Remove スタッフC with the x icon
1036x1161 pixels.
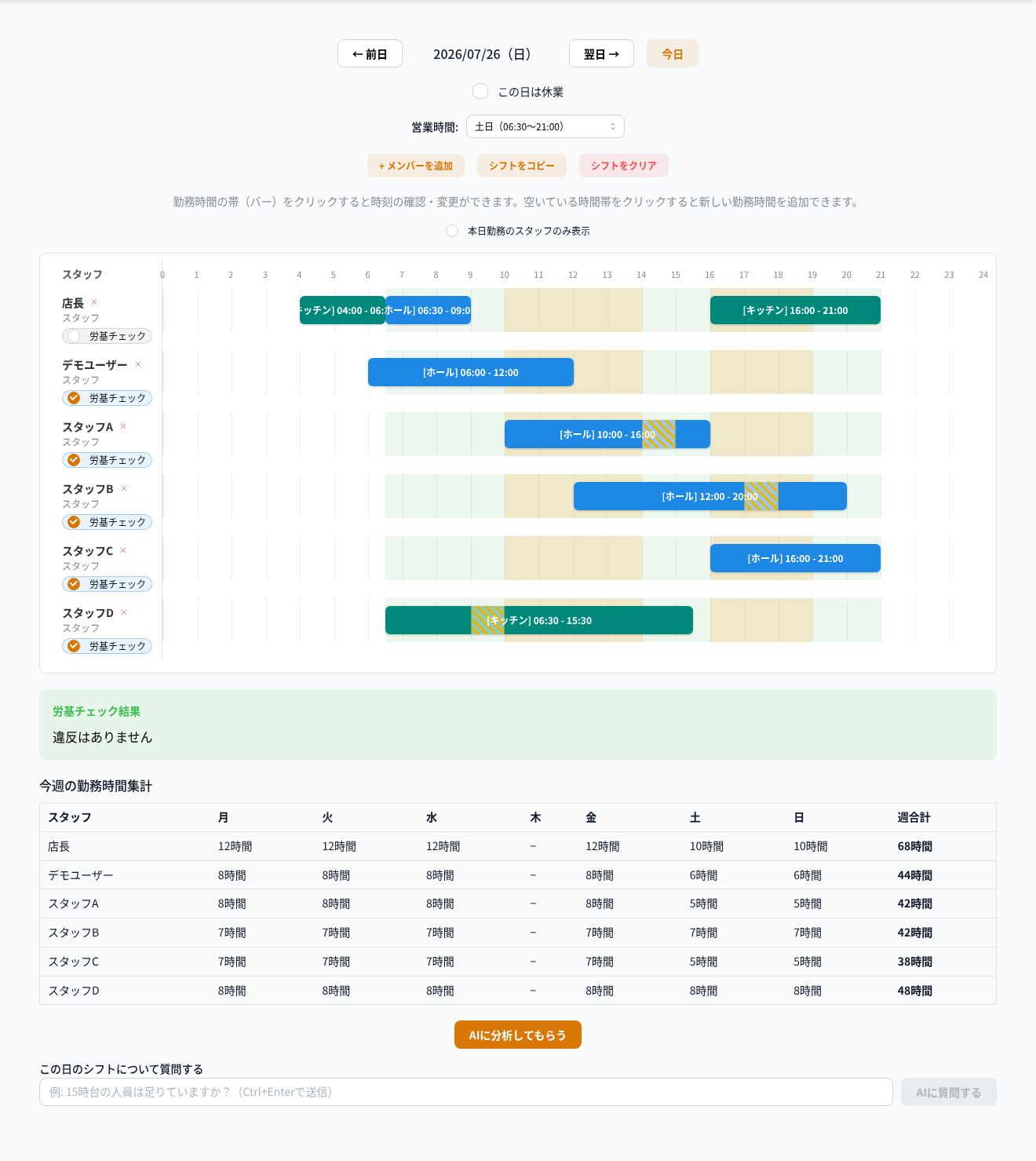coord(123,550)
